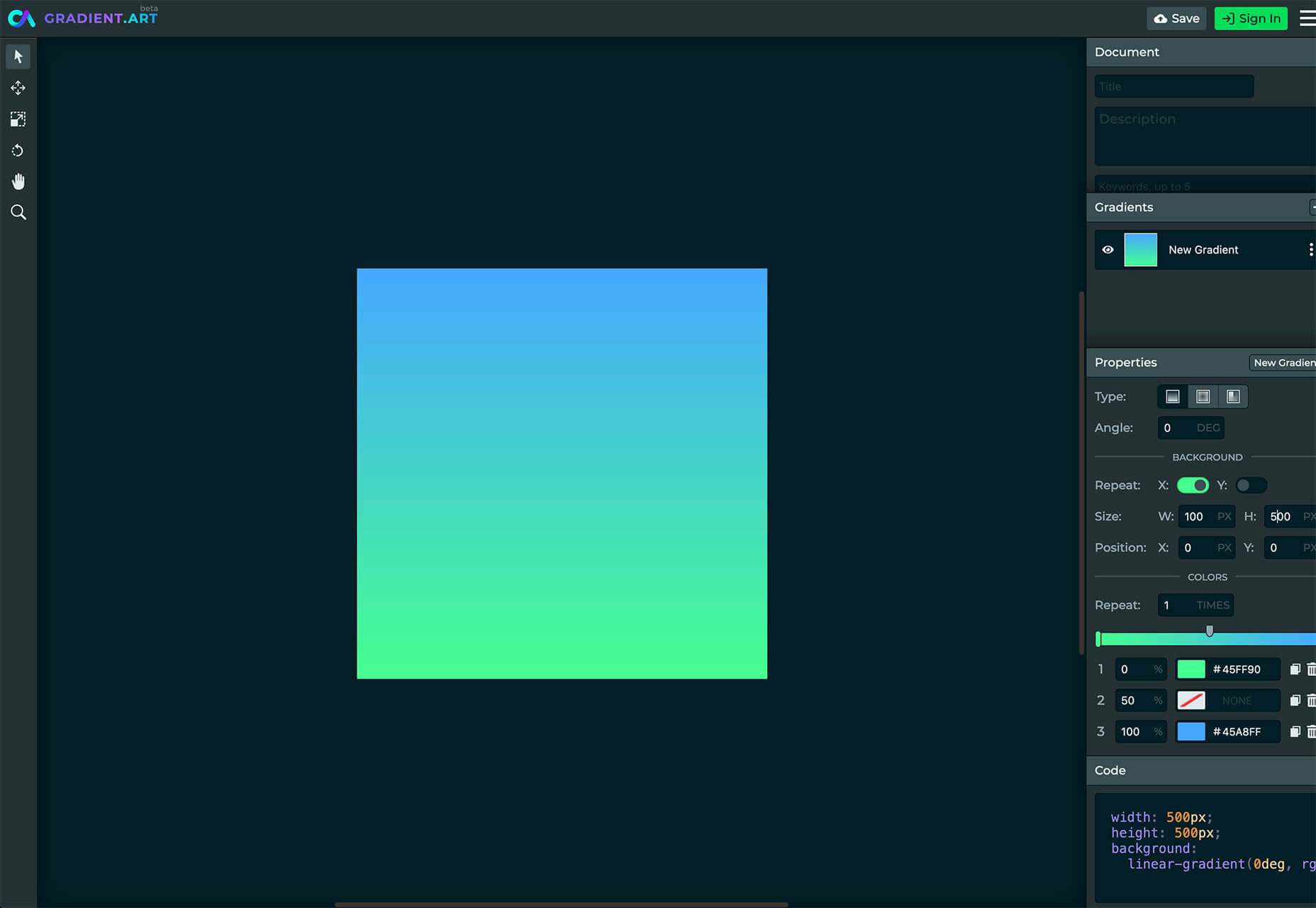Choose linear gradient type
The image size is (1316, 908).
point(1173,397)
